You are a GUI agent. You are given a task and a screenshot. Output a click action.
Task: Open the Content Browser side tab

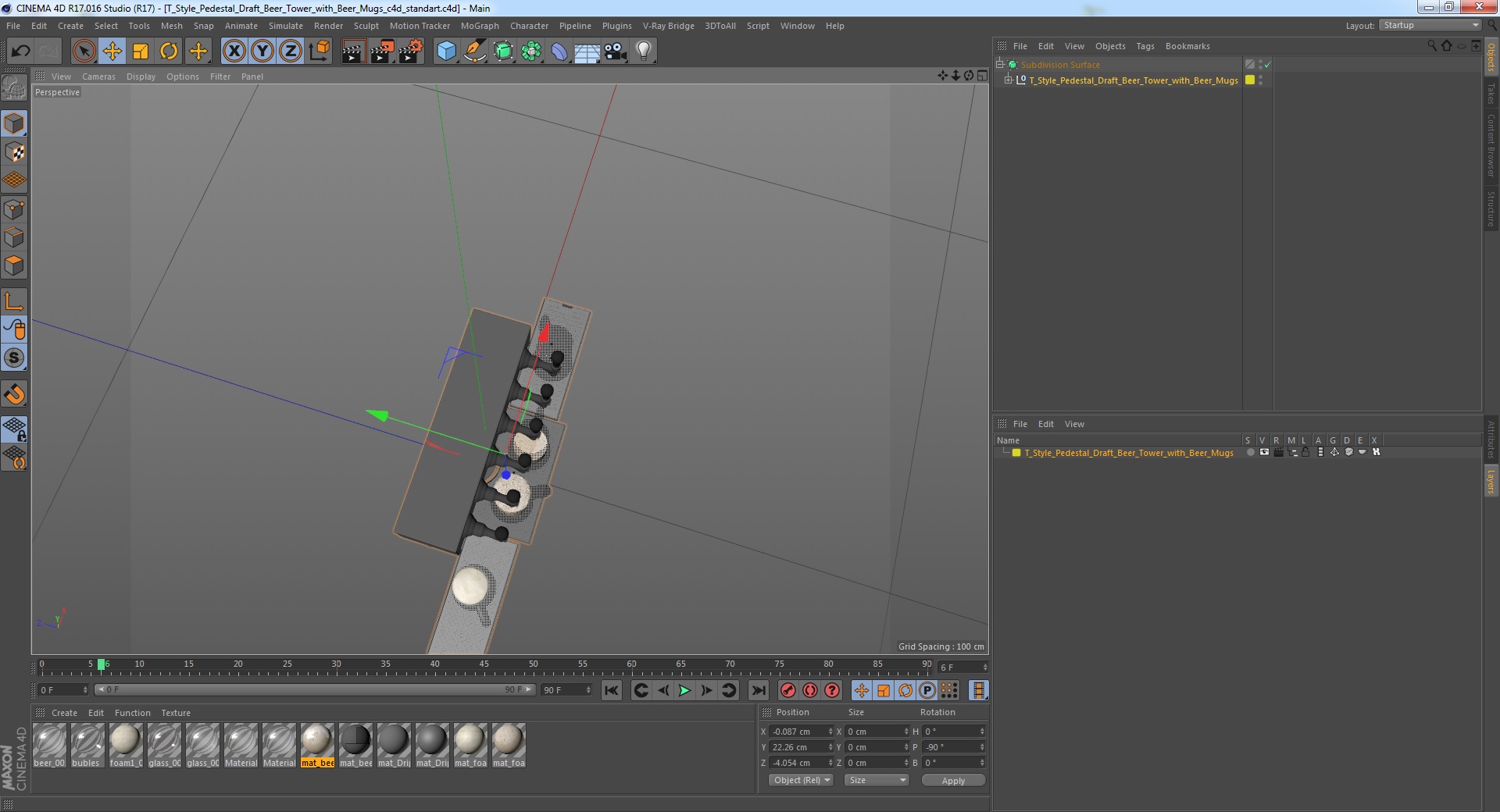tap(1491, 145)
